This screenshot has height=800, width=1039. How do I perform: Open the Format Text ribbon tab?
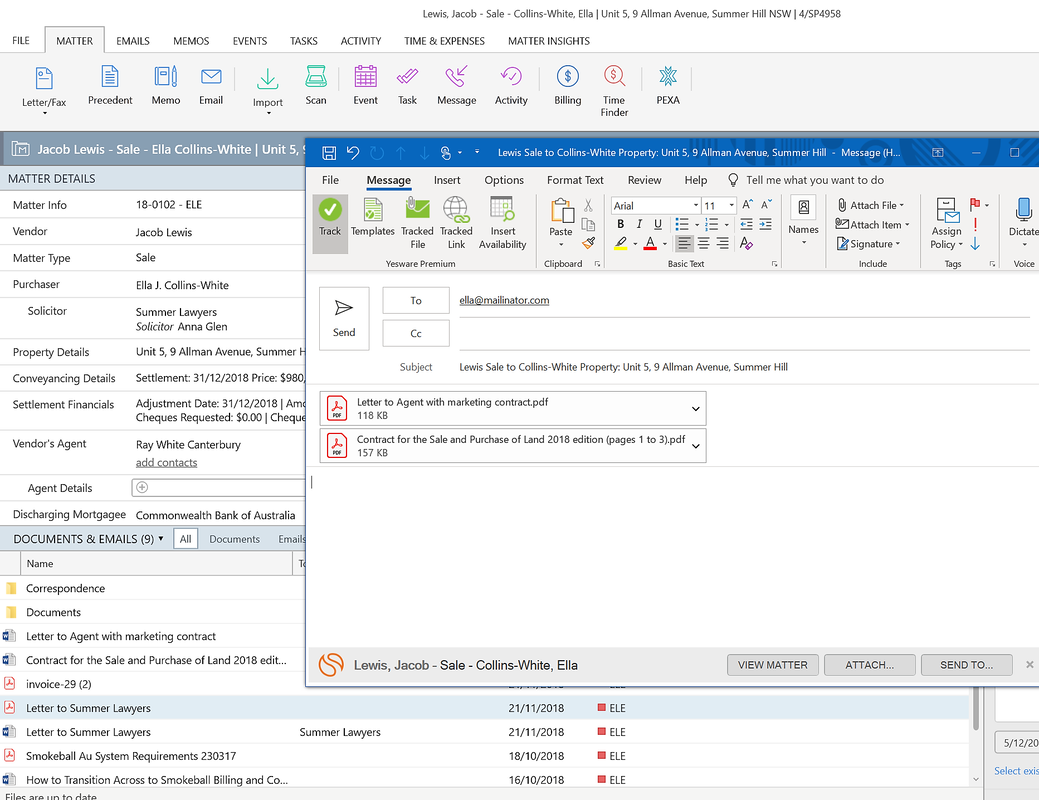point(575,180)
